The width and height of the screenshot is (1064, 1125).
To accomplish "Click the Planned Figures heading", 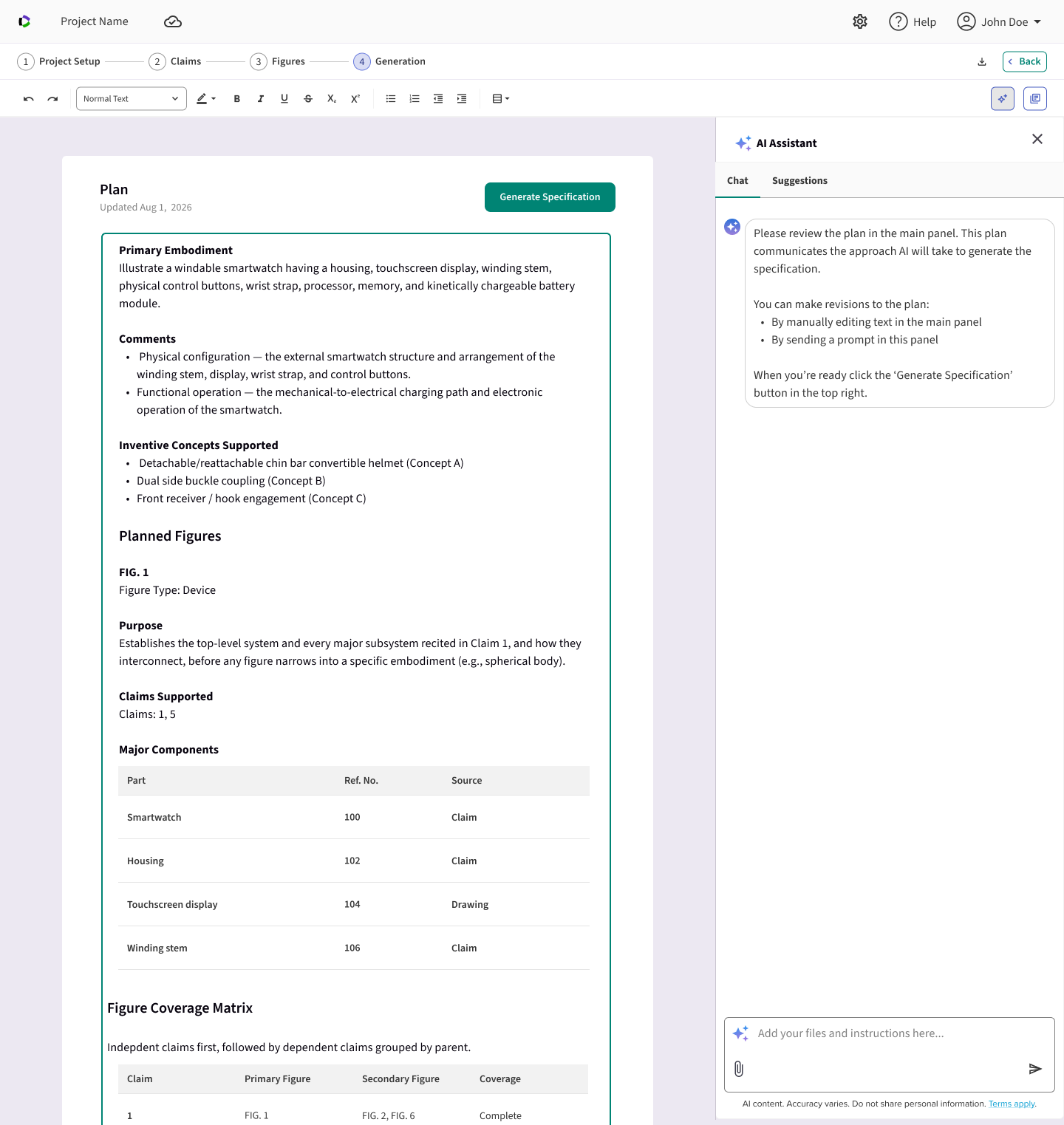I will coord(170,536).
